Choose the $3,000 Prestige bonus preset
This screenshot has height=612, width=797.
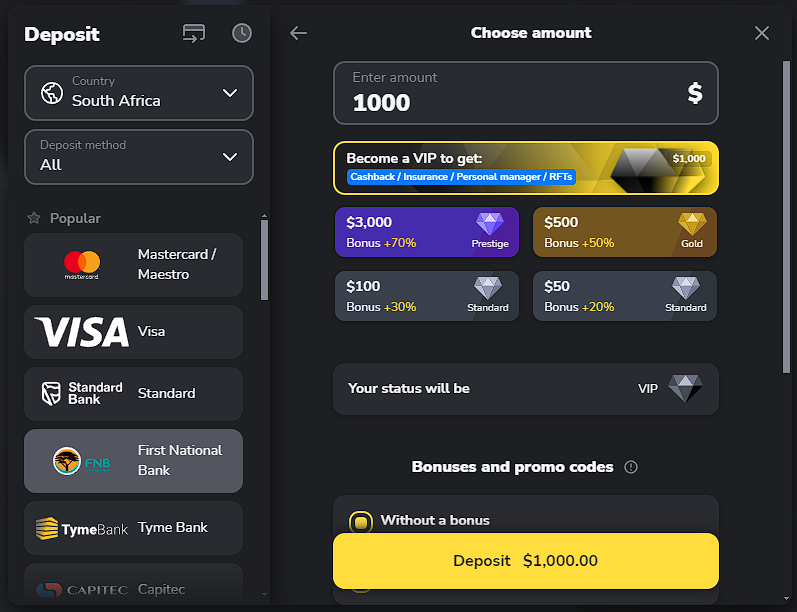pyautogui.click(x=427, y=232)
